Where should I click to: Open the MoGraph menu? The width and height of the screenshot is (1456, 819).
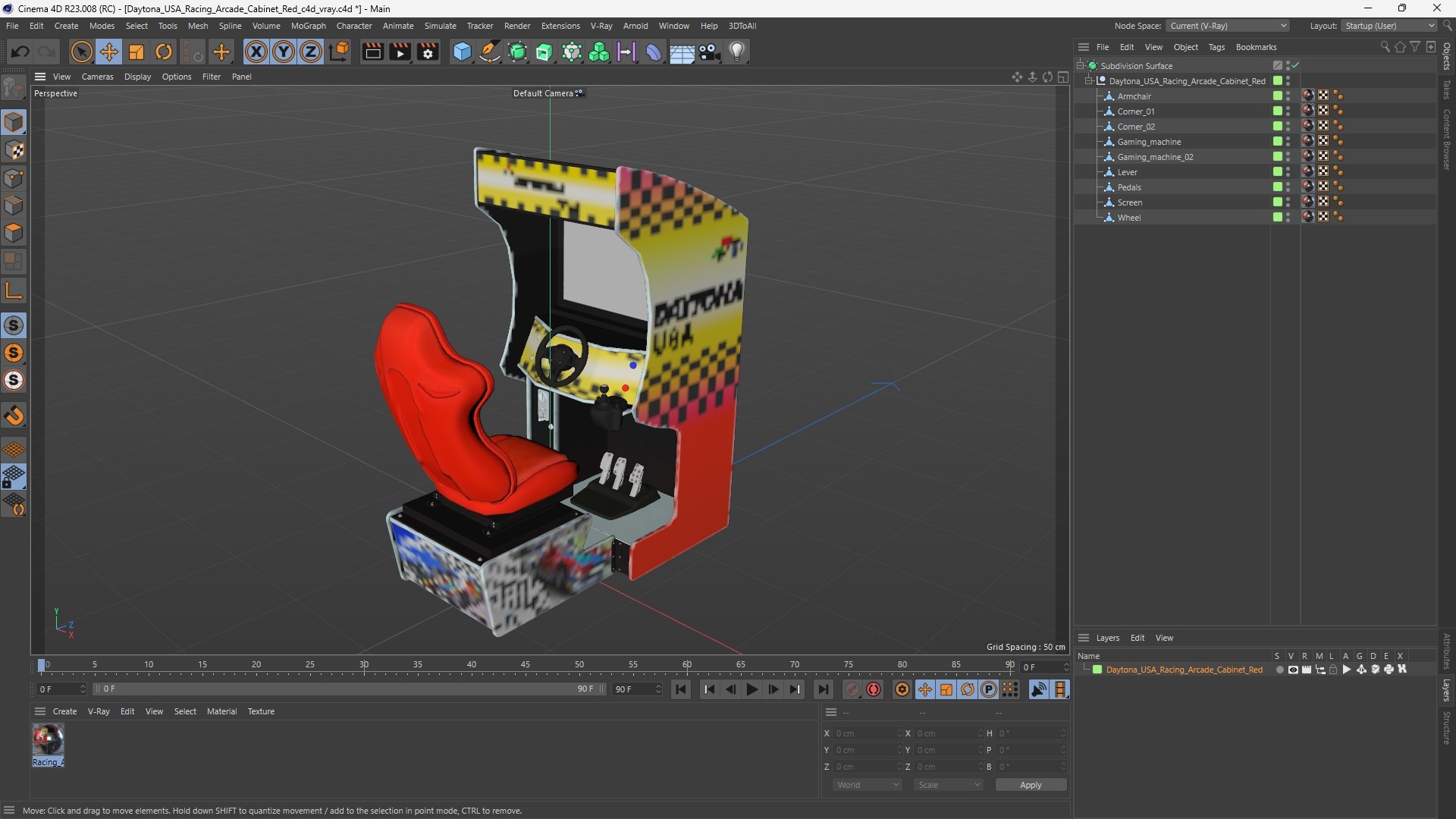point(308,26)
